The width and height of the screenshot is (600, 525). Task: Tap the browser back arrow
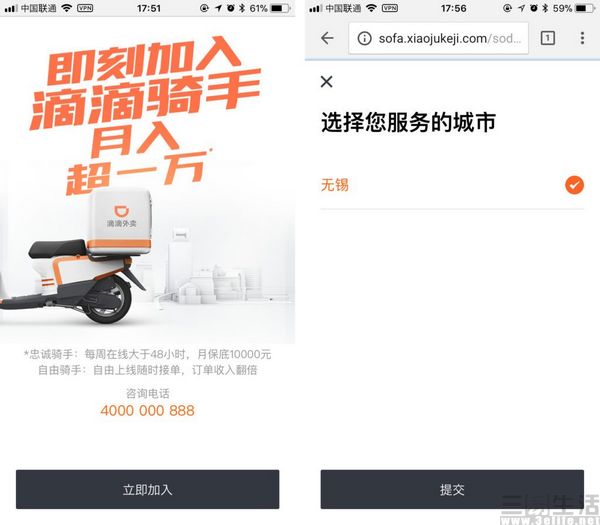pos(328,38)
